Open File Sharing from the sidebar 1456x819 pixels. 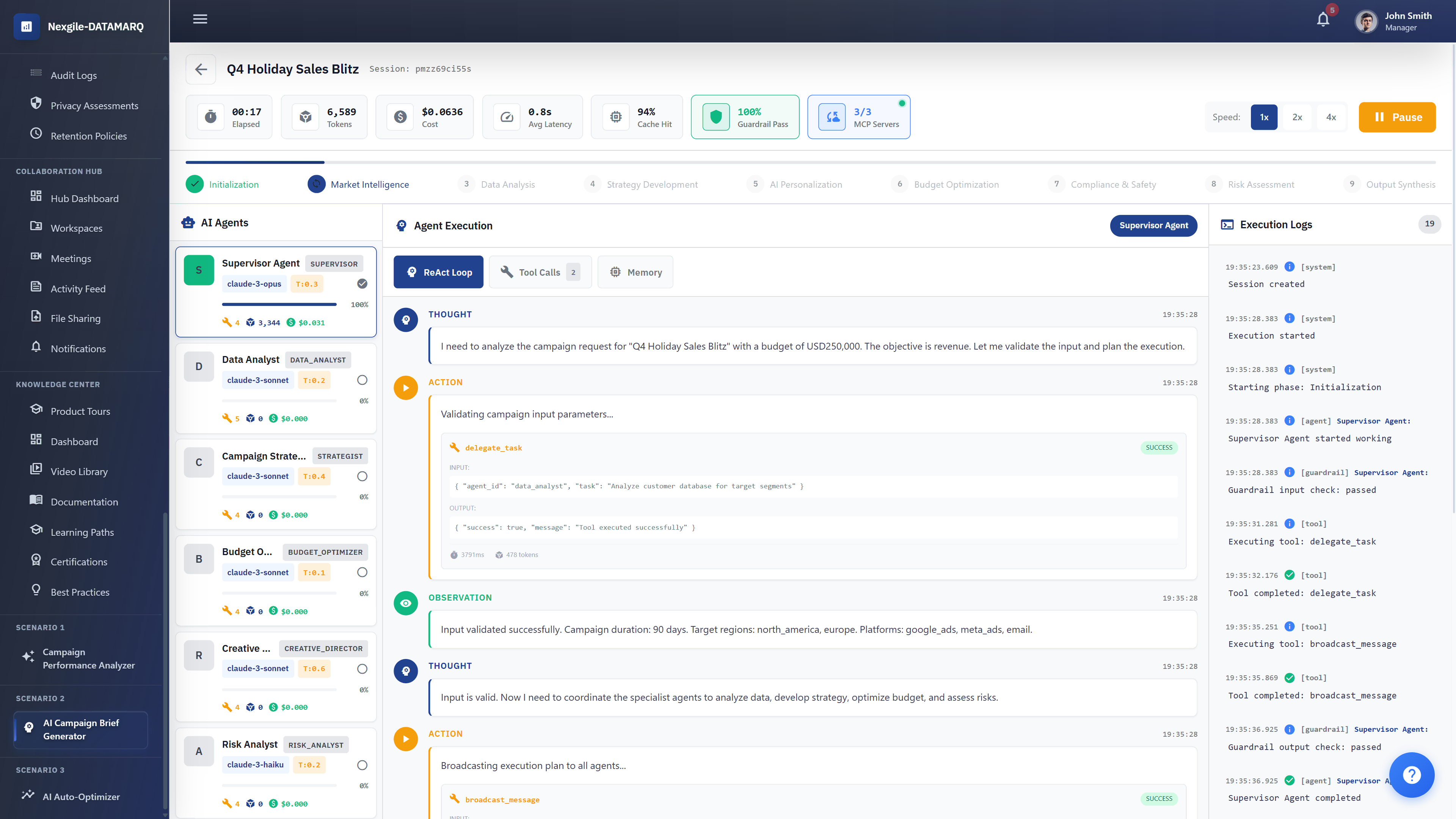(76, 318)
